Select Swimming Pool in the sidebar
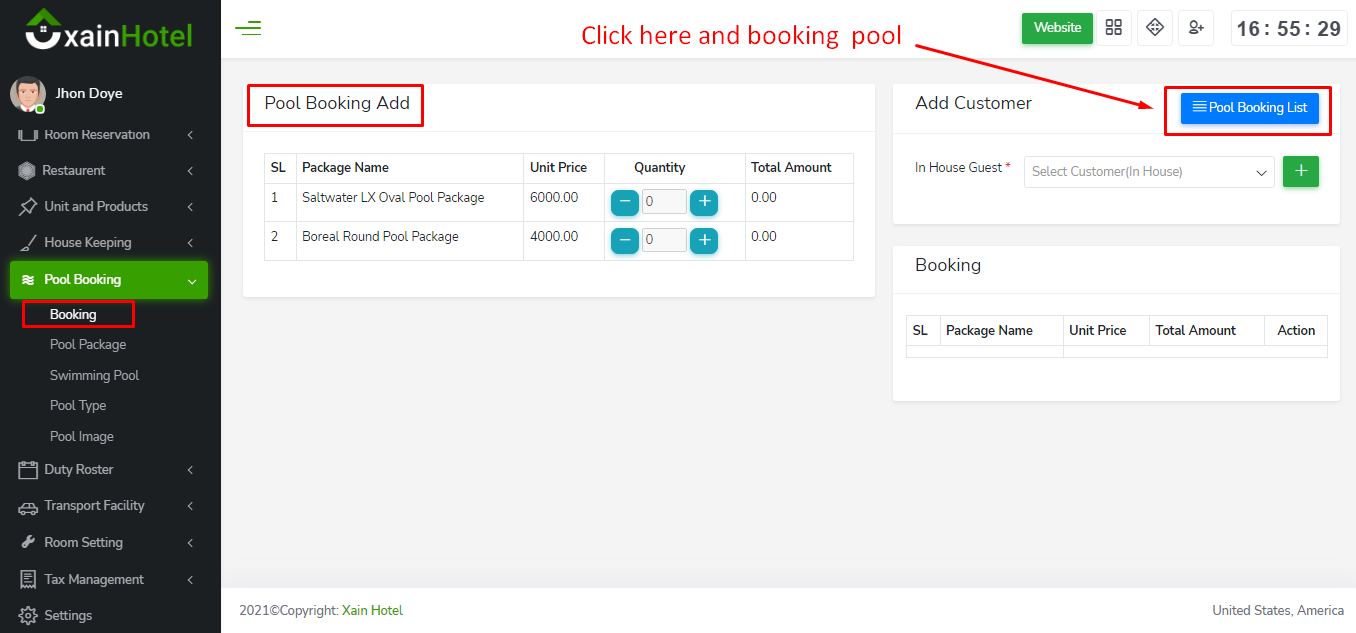The height and width of the screenshot is (633, 1356). [x=94, y=376]
